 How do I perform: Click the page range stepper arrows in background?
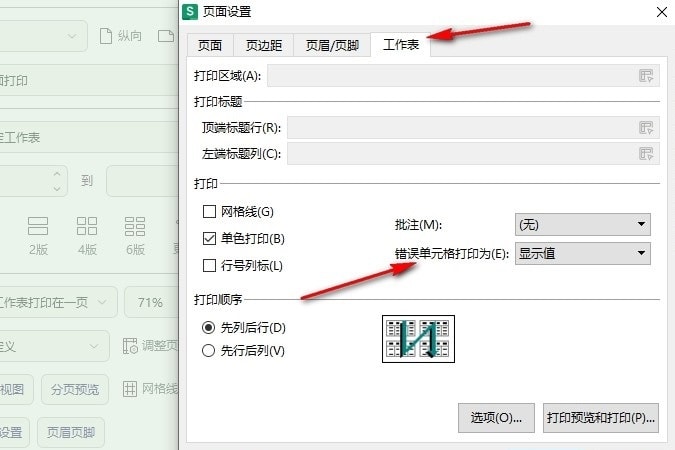coord(57,181)
